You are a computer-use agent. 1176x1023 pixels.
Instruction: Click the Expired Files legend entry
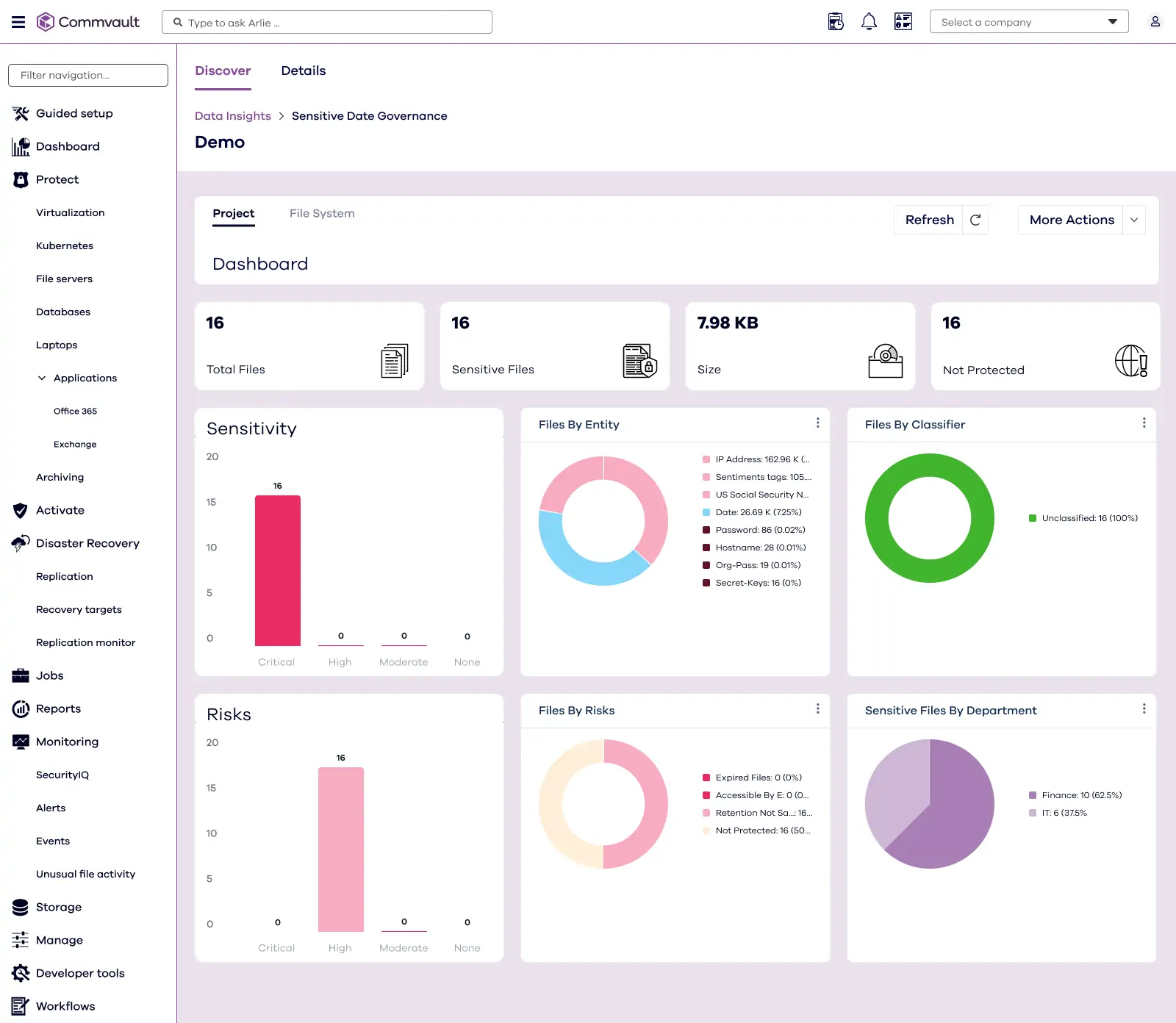[752, 778]
